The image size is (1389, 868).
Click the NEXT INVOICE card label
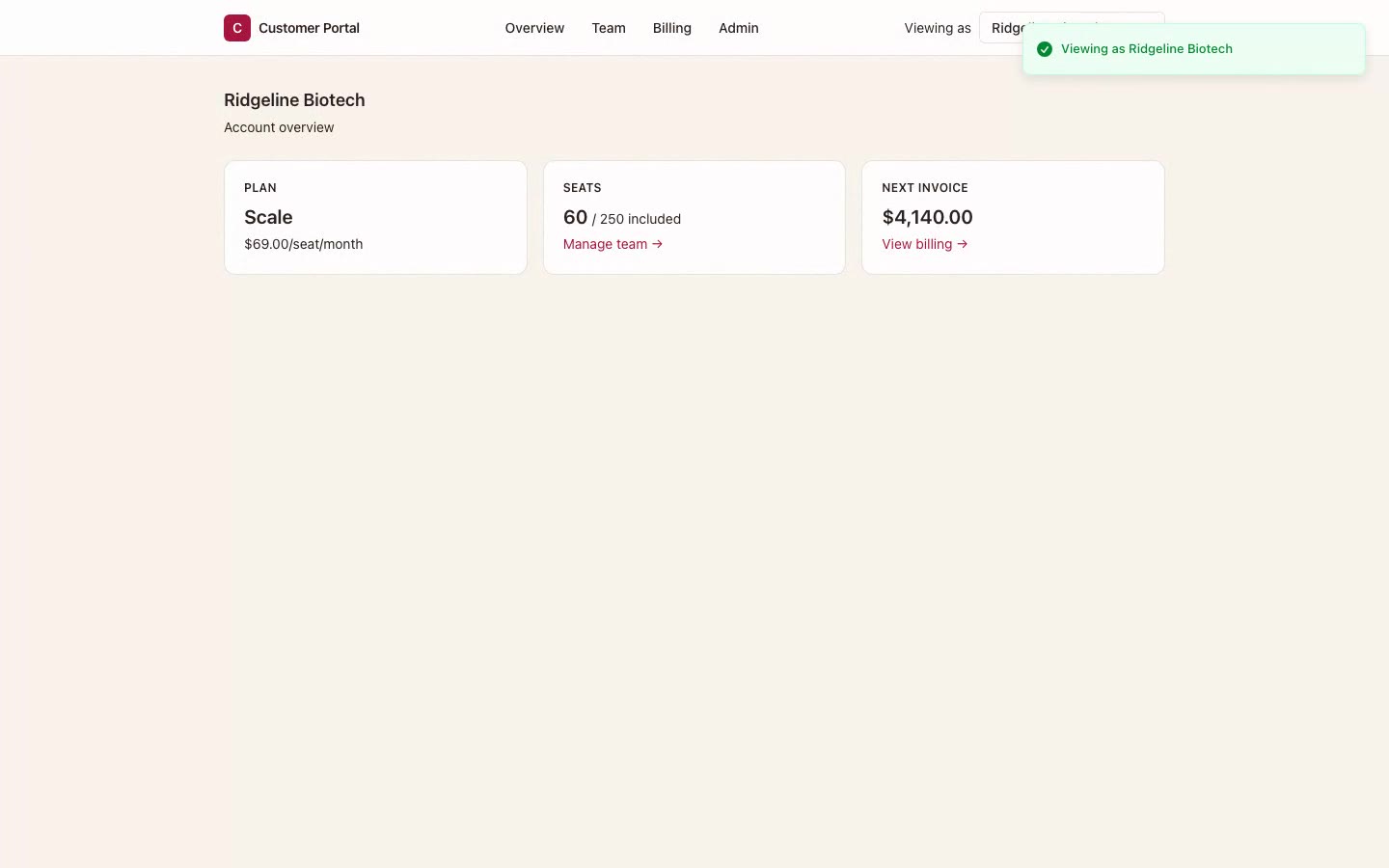point(925,188)
